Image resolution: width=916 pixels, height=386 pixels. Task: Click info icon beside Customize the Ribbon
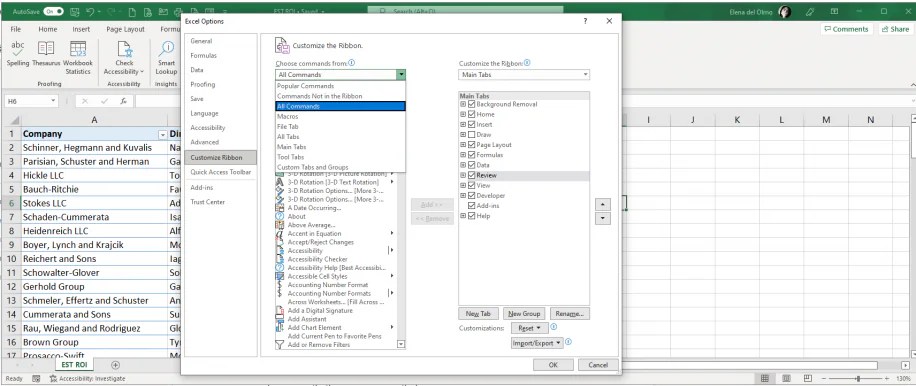tap(528, 62)
